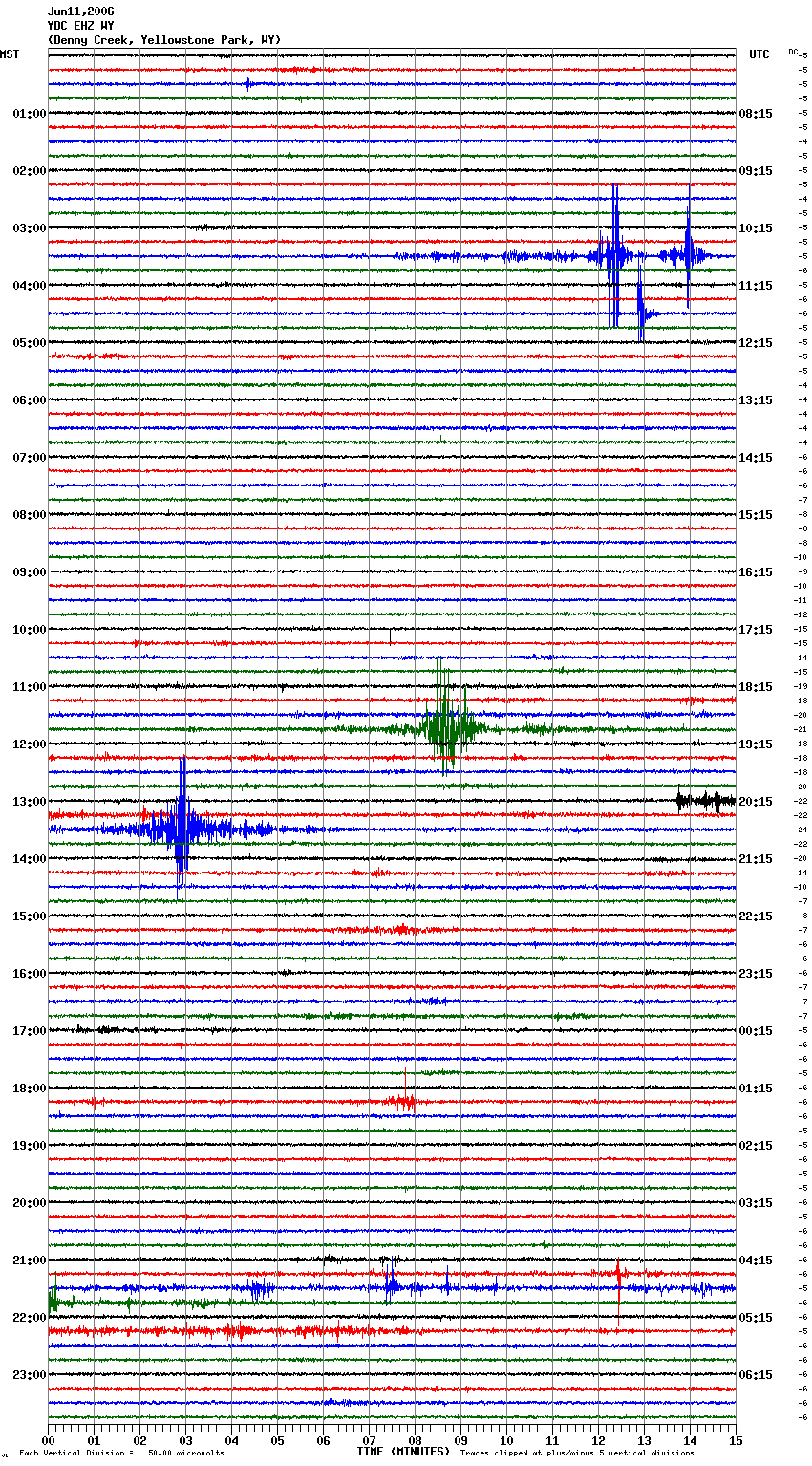
Task: Select the 13:00 MST hour label
Action: coord(29,802)
